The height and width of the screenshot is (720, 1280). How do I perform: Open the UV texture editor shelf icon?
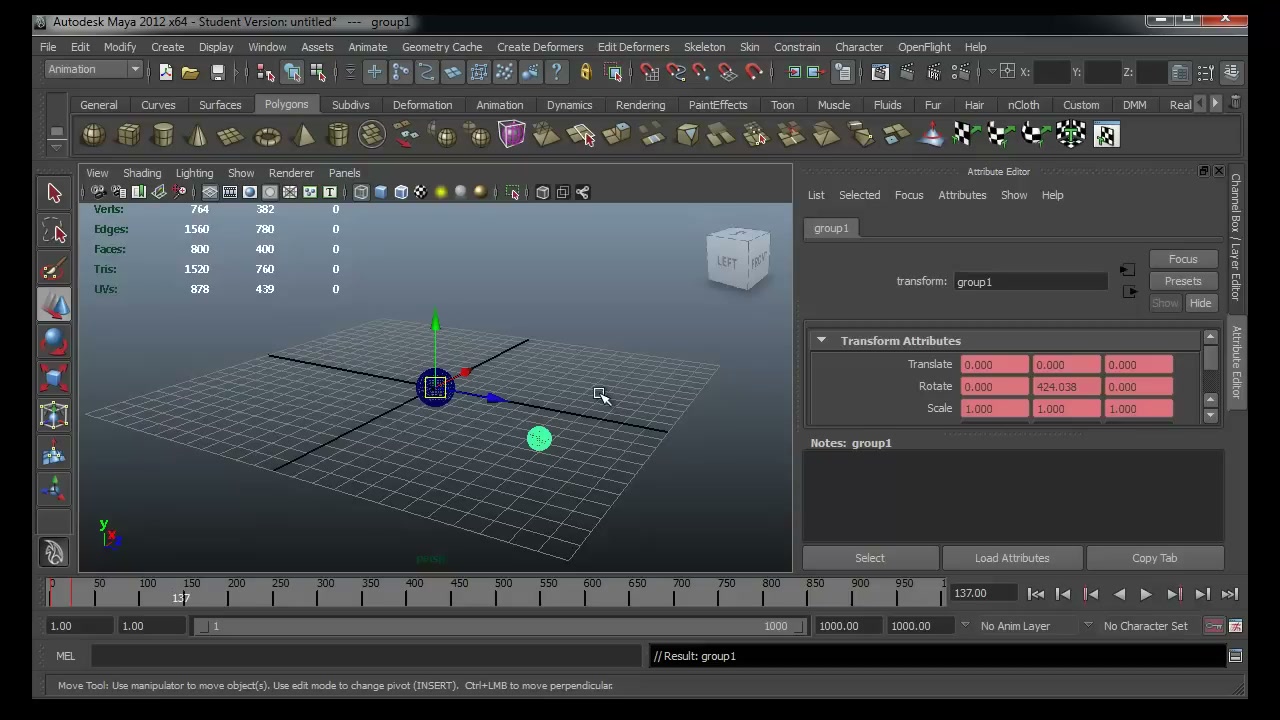[1105, 135]
